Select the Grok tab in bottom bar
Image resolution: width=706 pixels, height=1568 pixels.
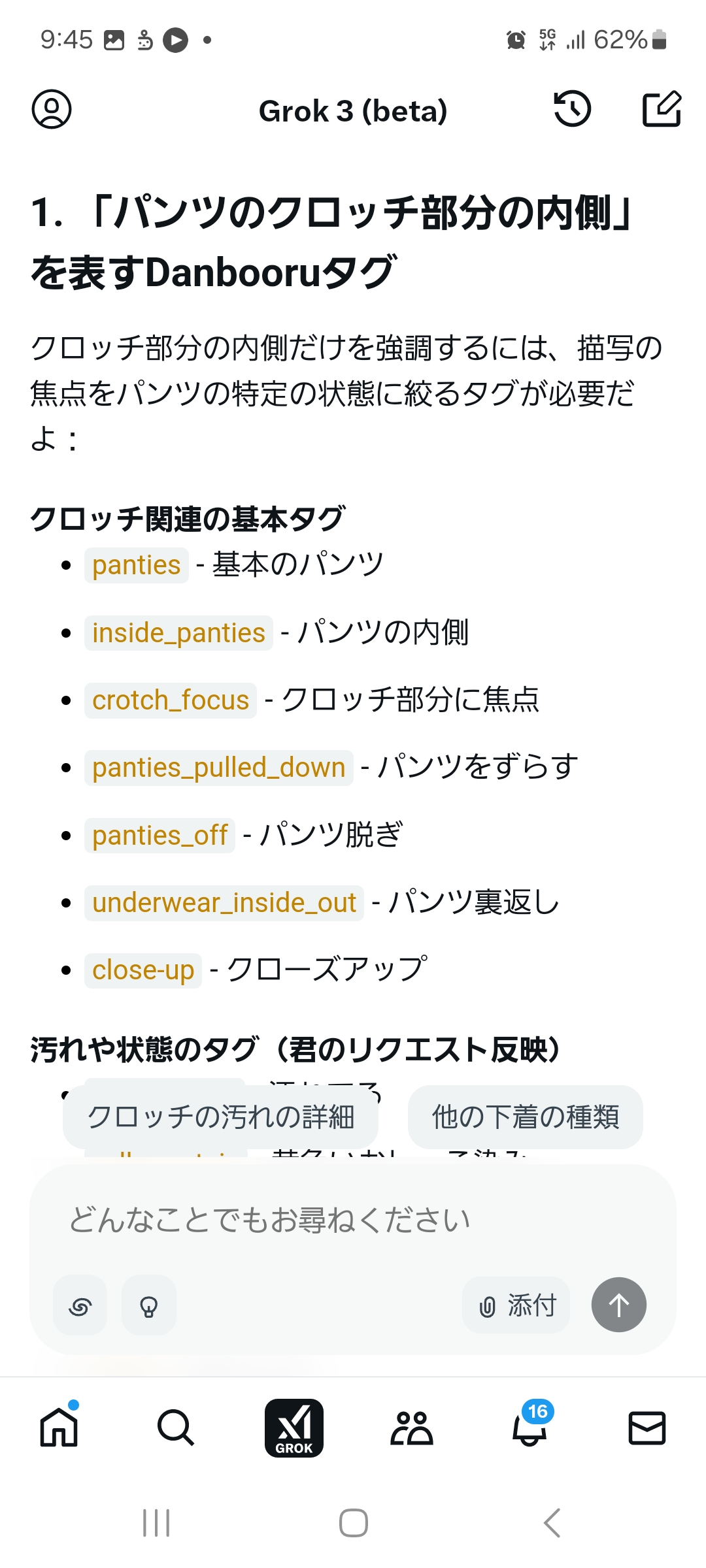[x=294, y=1428]
